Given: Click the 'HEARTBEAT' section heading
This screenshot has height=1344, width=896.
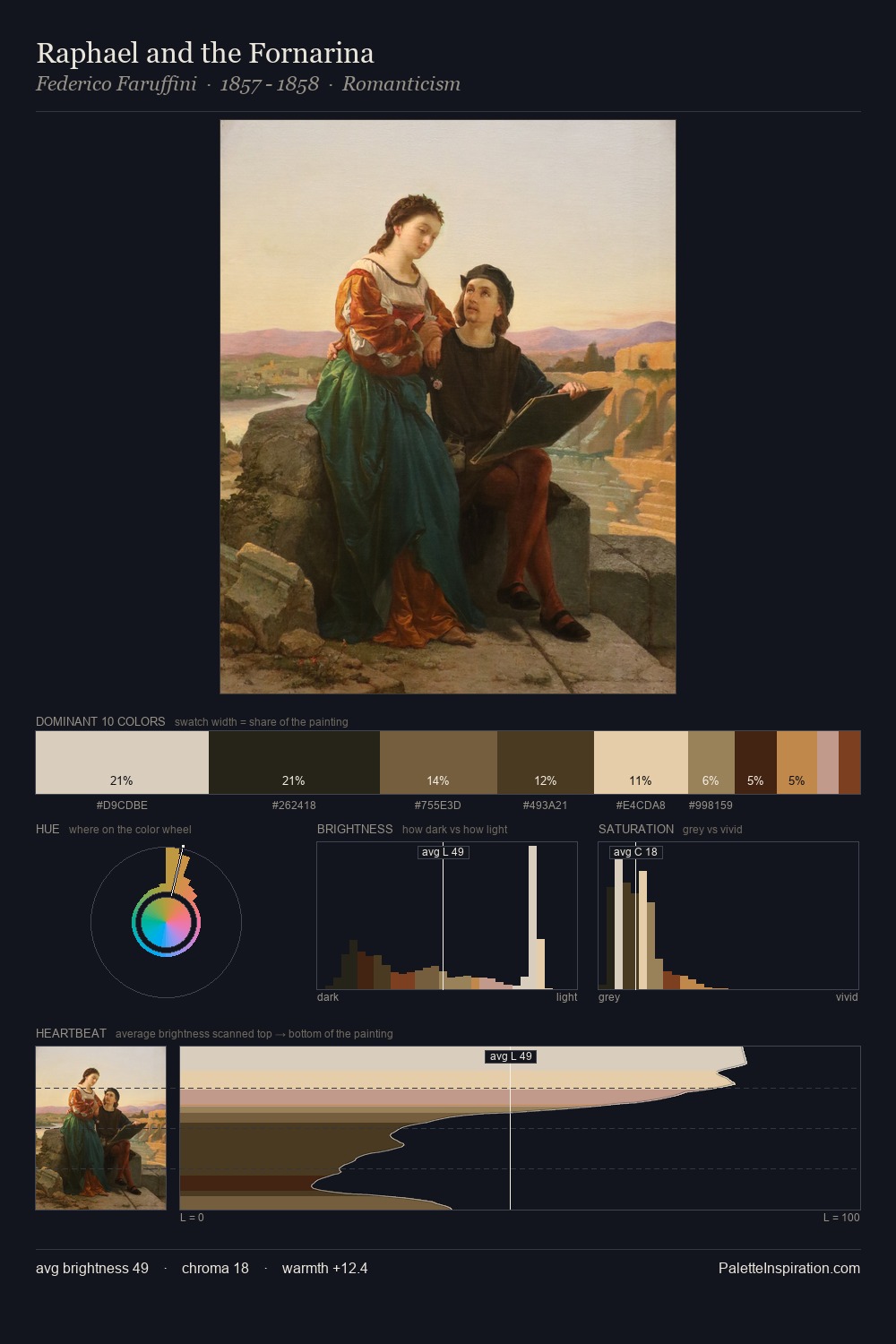Looking at the screenshot, I should pos(71,1033).
